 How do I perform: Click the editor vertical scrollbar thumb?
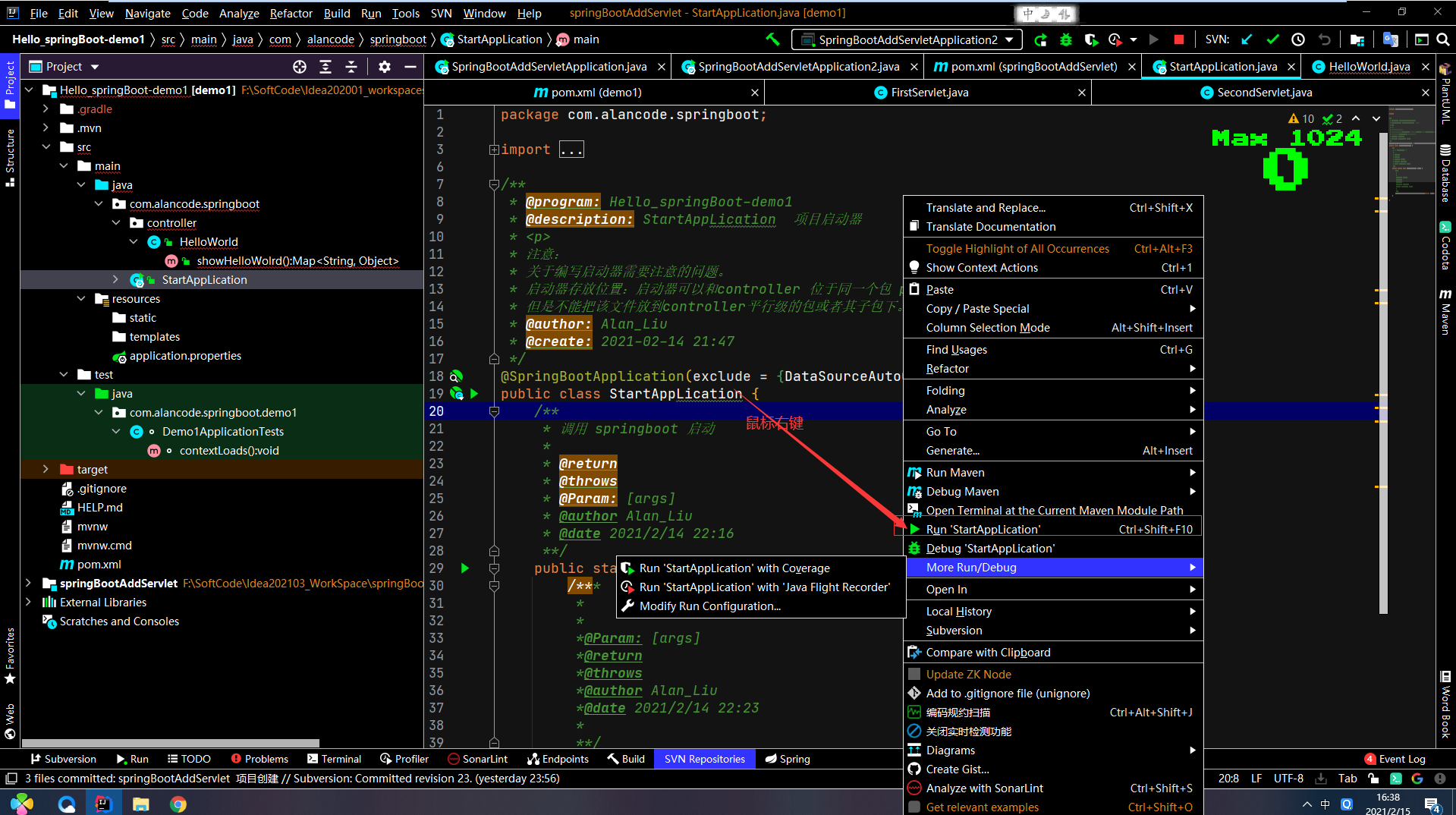click(1382, 372)
